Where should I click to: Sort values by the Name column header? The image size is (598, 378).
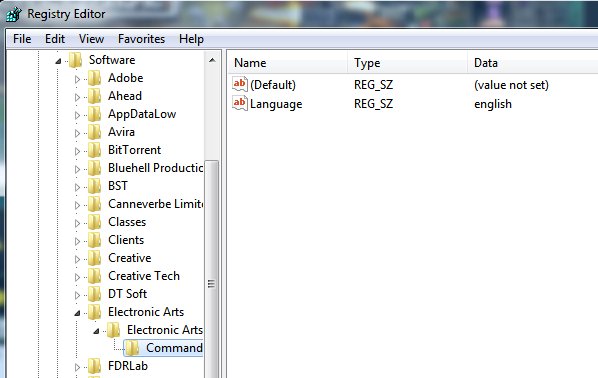point(288,63)
